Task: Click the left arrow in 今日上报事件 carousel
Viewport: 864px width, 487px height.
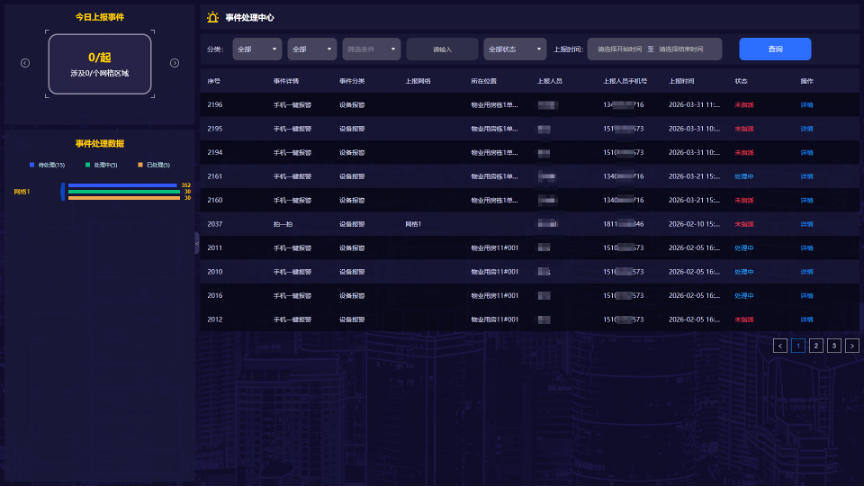Action: 25,63
